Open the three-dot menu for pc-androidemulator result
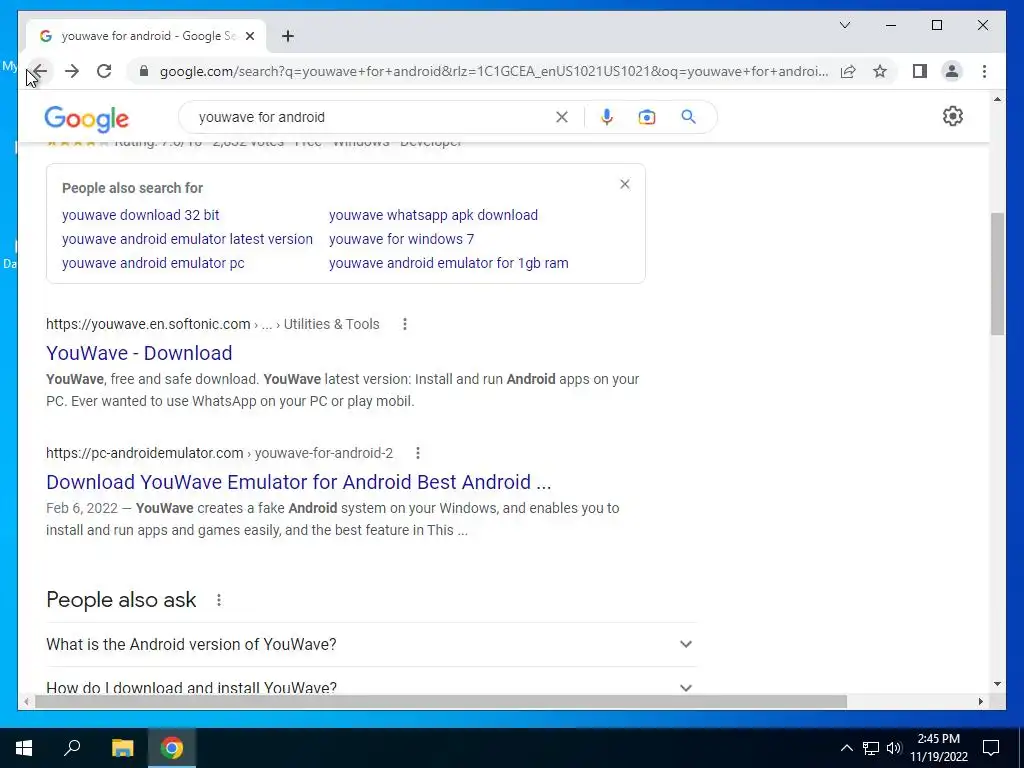The width and height of the screenshot is (1024, 768). (x=418, y=453)
